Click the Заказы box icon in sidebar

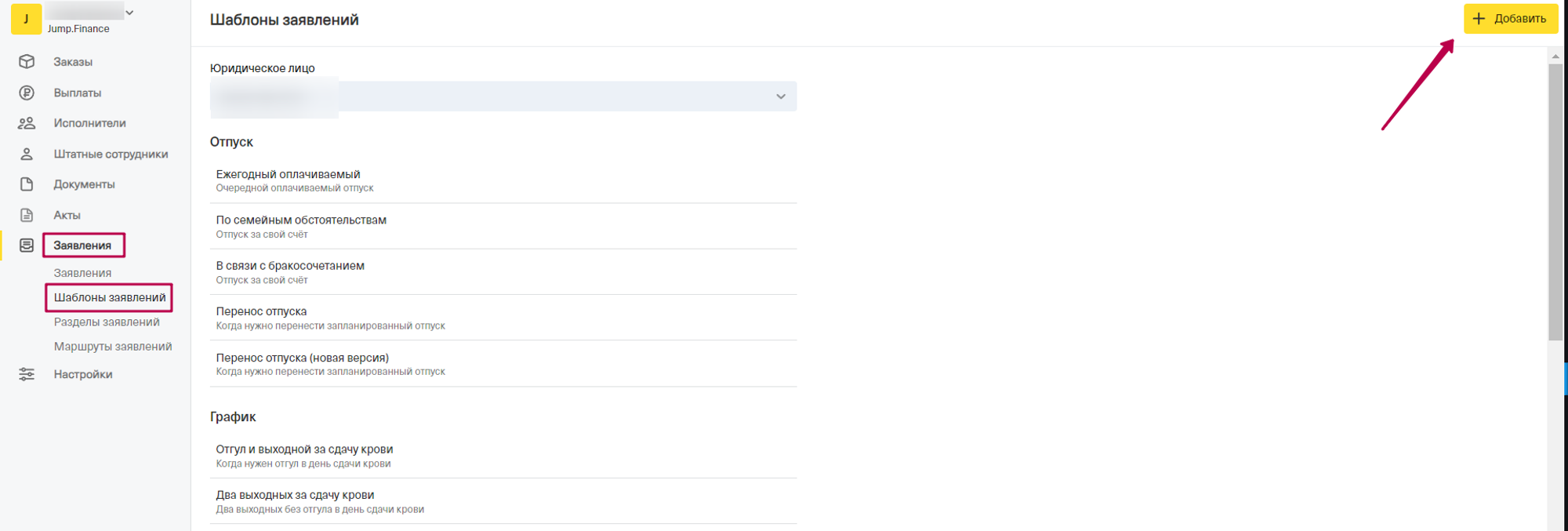[x=27, y=61]
